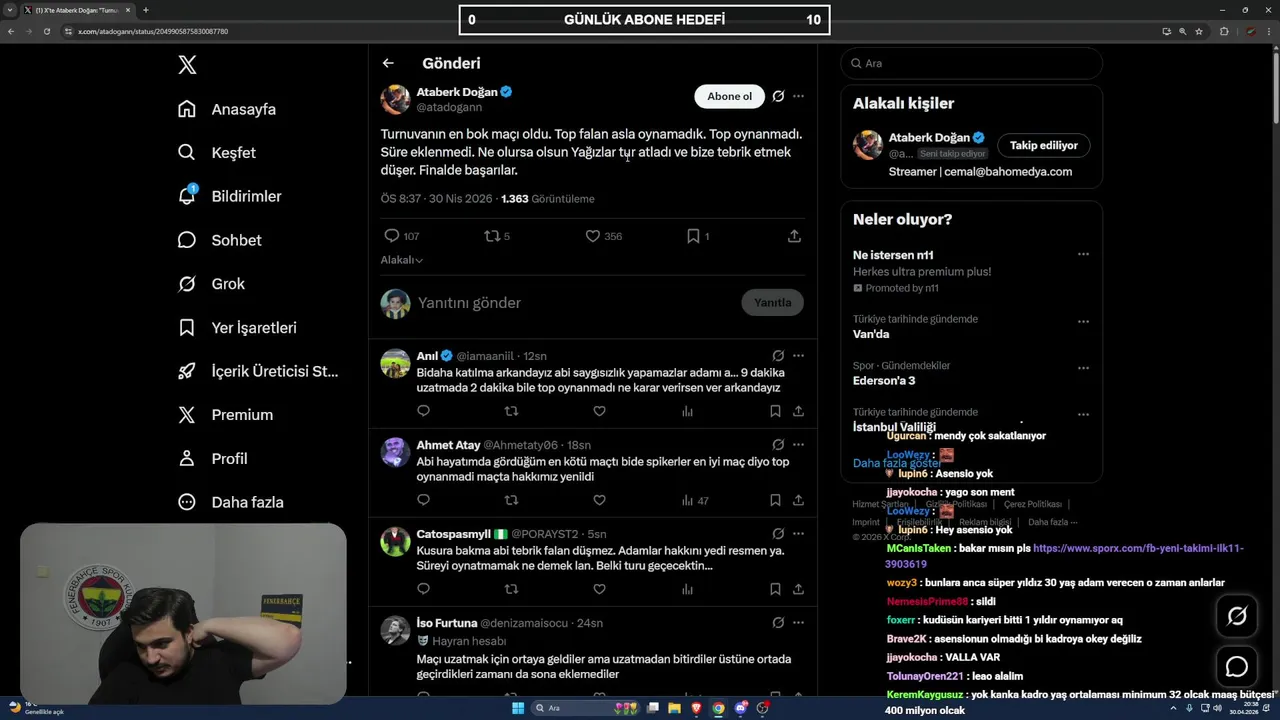This screenshot has height=720, width=1280.
Task: Open more options on main post
Action: [798, 96]
